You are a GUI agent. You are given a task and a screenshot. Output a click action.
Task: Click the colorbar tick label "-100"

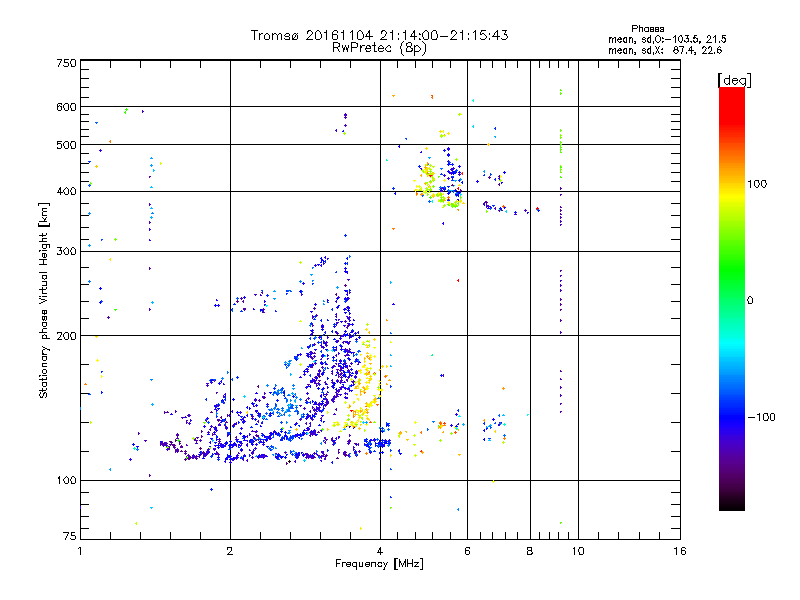(761, 417)
